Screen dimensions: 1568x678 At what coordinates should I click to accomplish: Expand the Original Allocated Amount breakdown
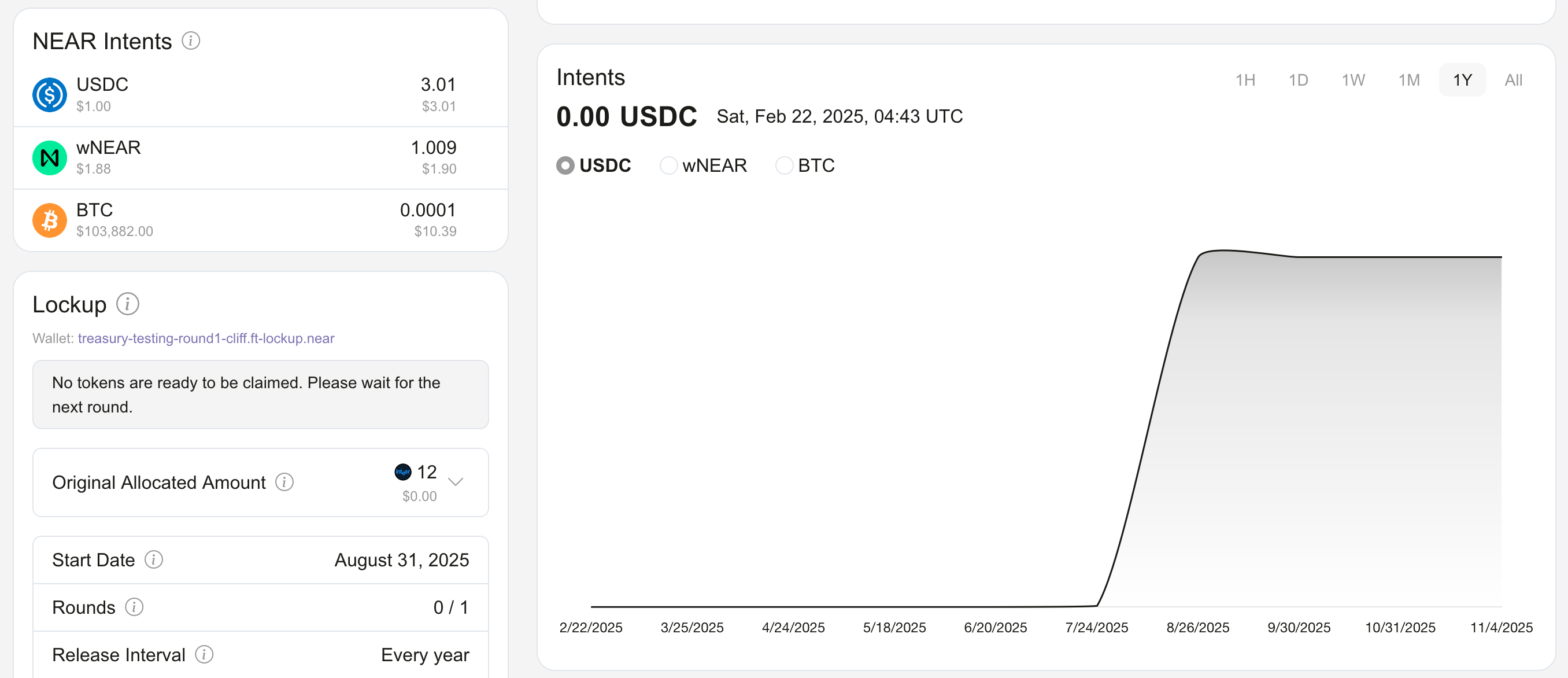456,482
